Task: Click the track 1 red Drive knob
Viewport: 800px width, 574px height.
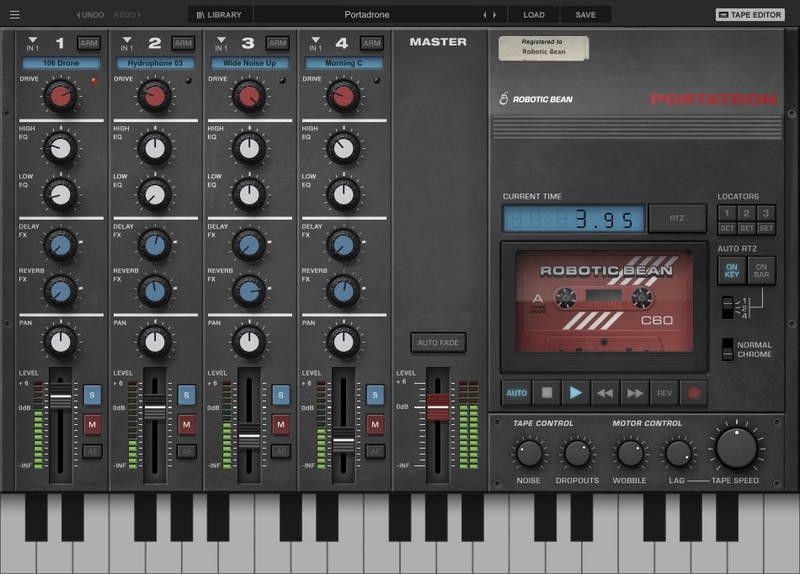Action: point(61,96)
